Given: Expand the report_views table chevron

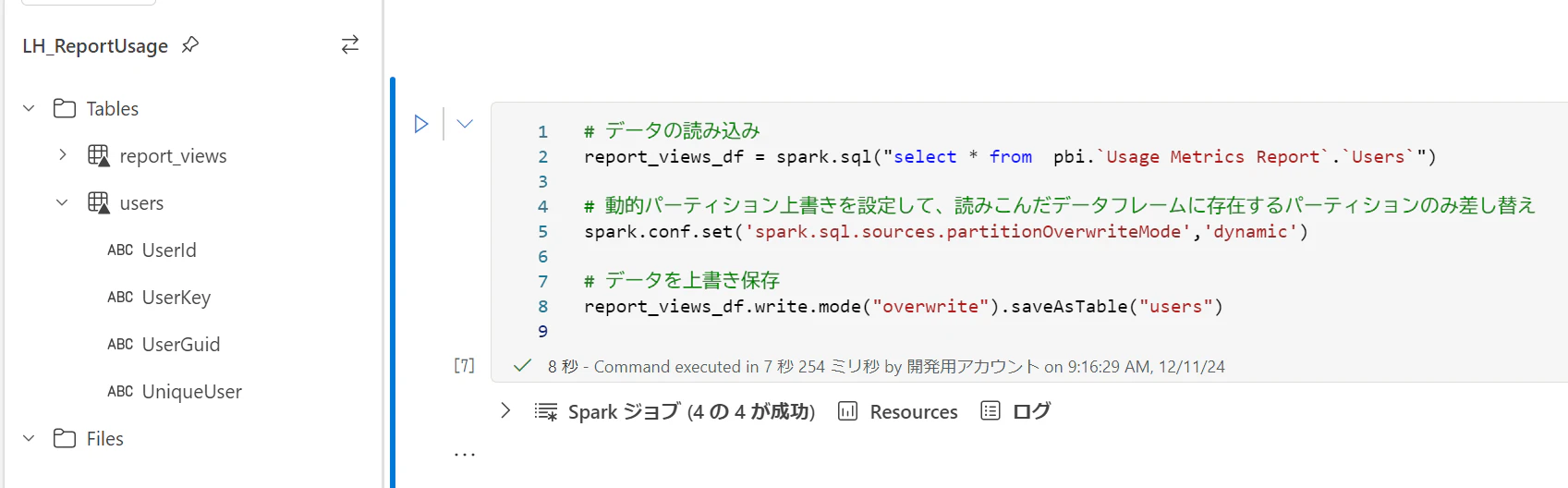Looking at the screenshot, I should tap(62, 154).
